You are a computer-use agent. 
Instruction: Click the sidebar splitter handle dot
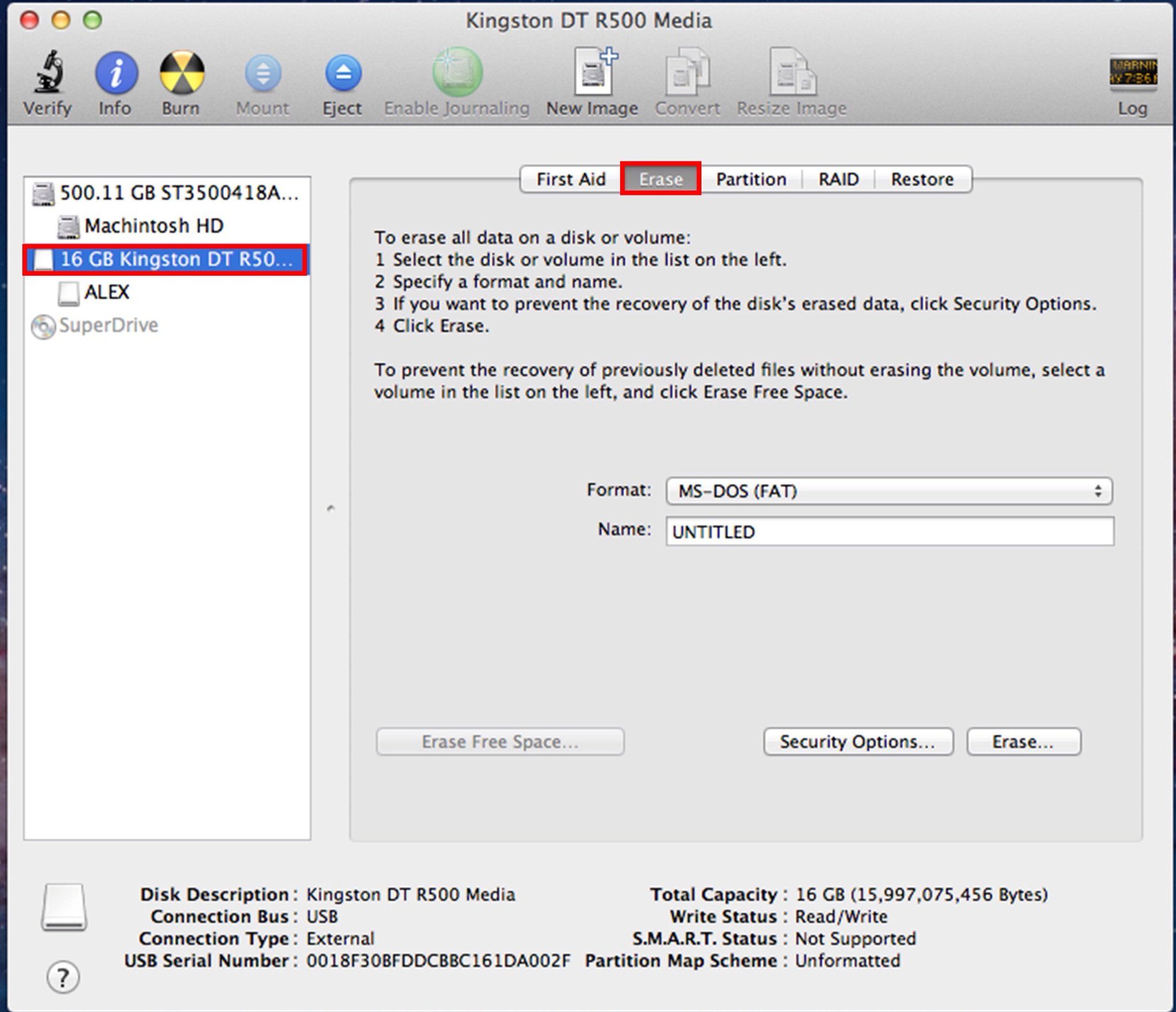(330, 508)
